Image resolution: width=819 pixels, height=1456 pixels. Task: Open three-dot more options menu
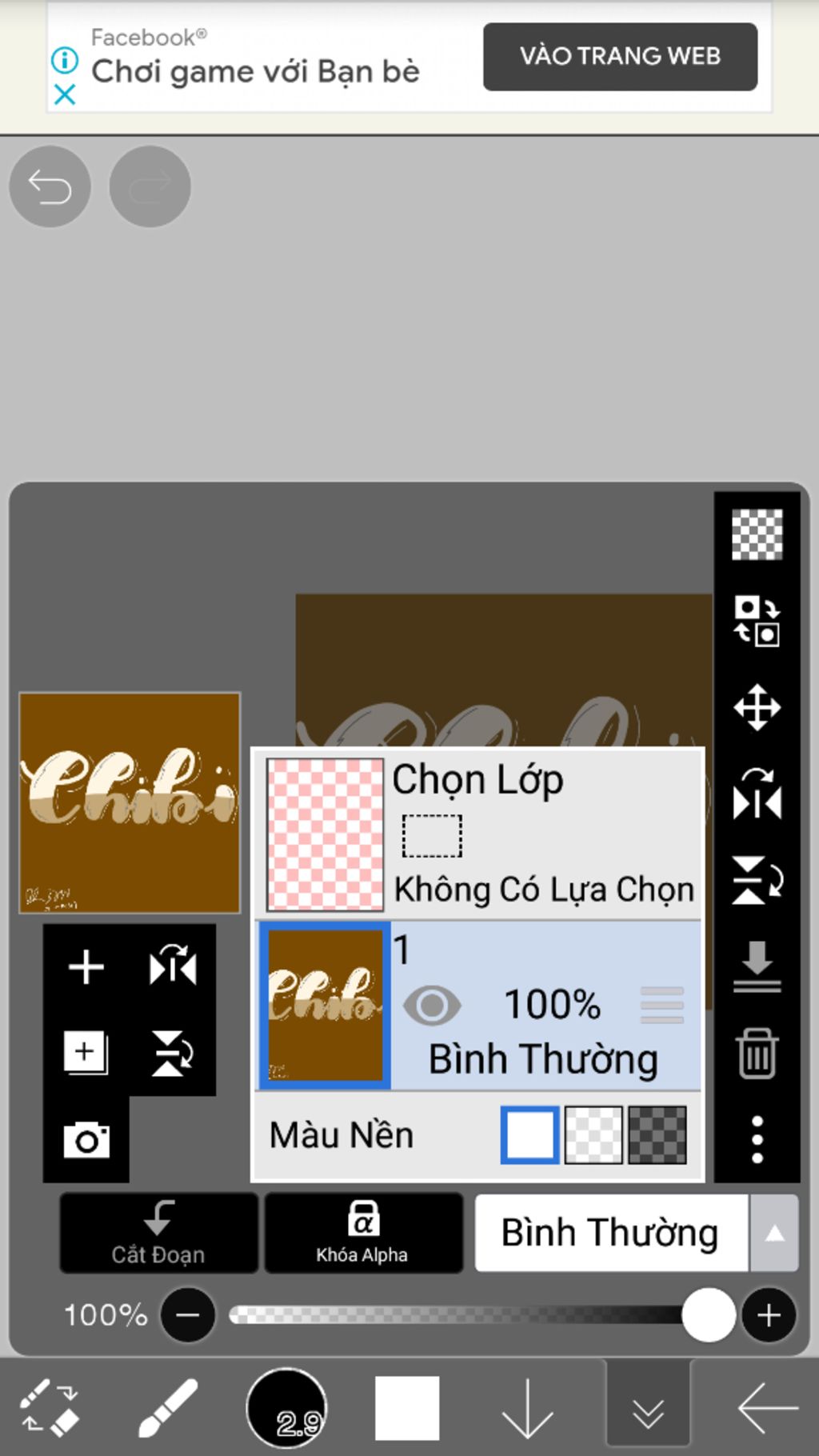(x=757, y=1139)
